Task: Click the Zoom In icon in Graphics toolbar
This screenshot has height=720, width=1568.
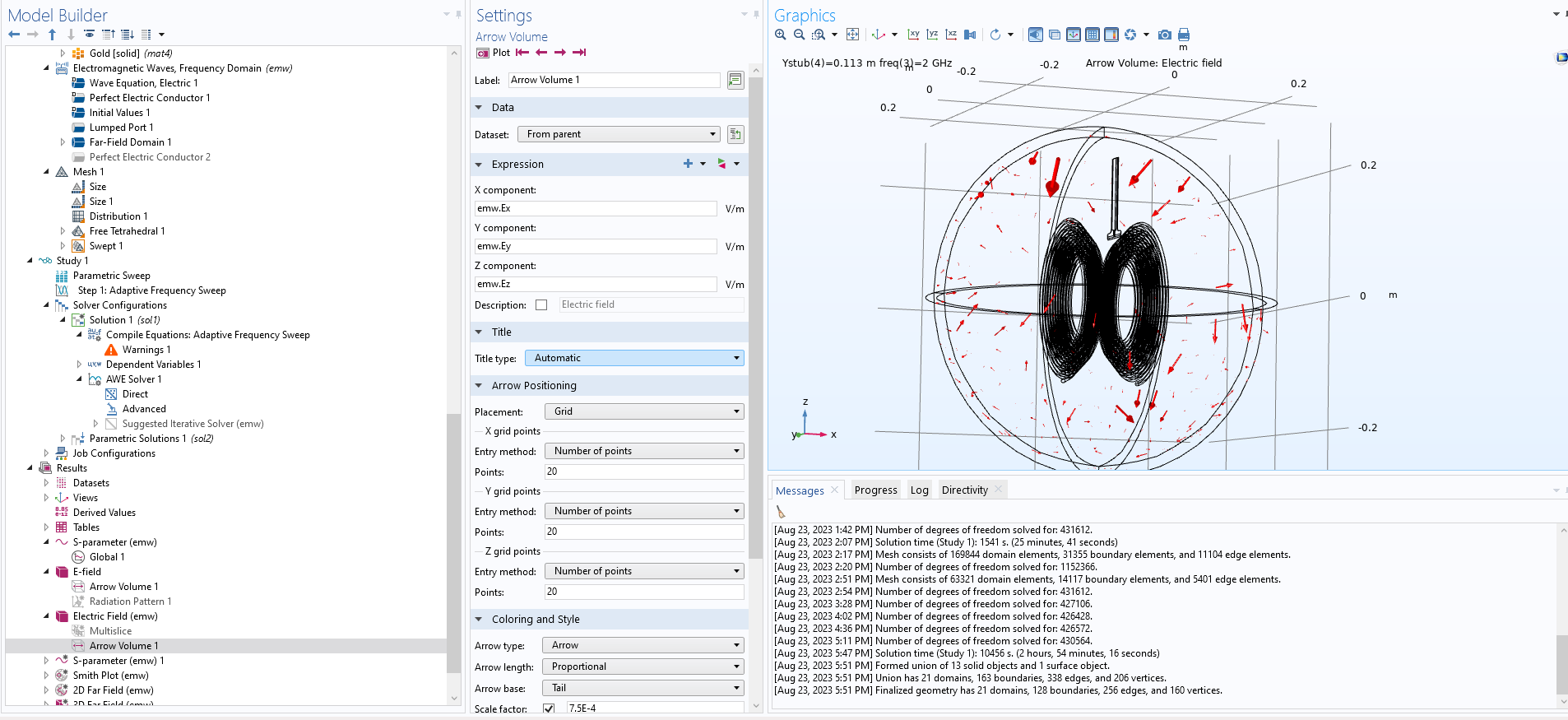Action: 780,35
